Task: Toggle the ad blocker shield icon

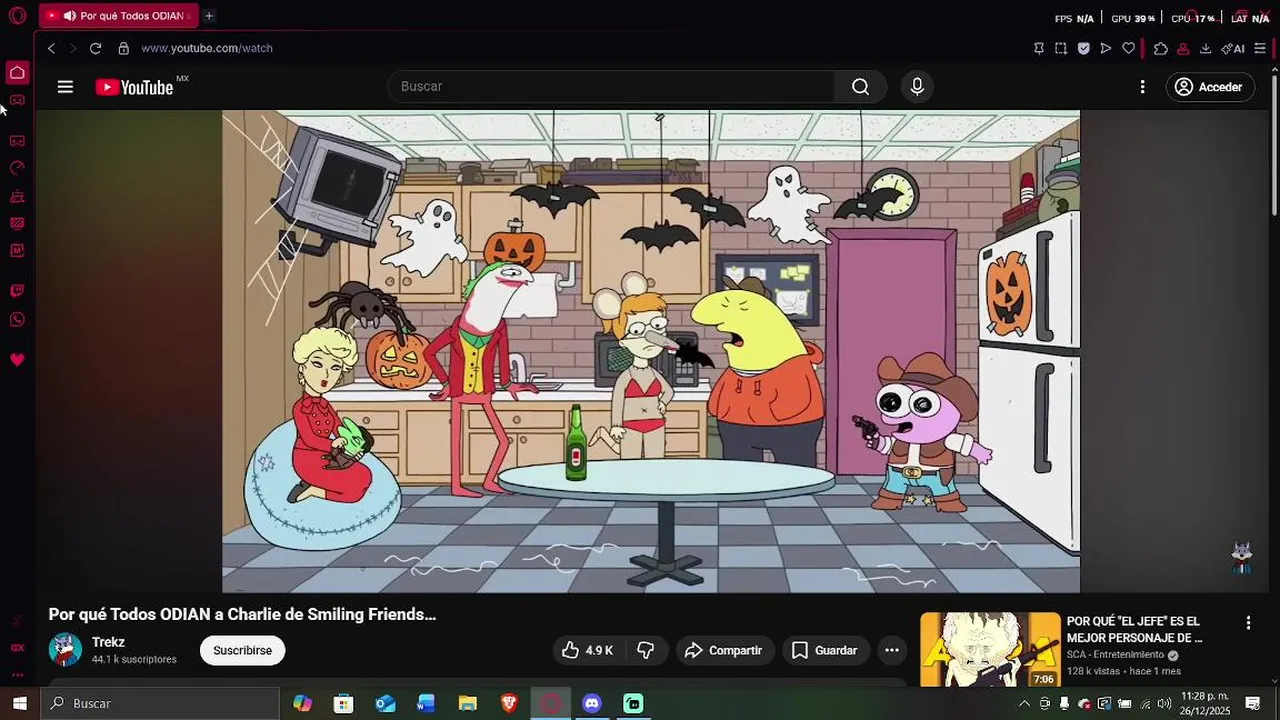Action: tap(1084, 48)
